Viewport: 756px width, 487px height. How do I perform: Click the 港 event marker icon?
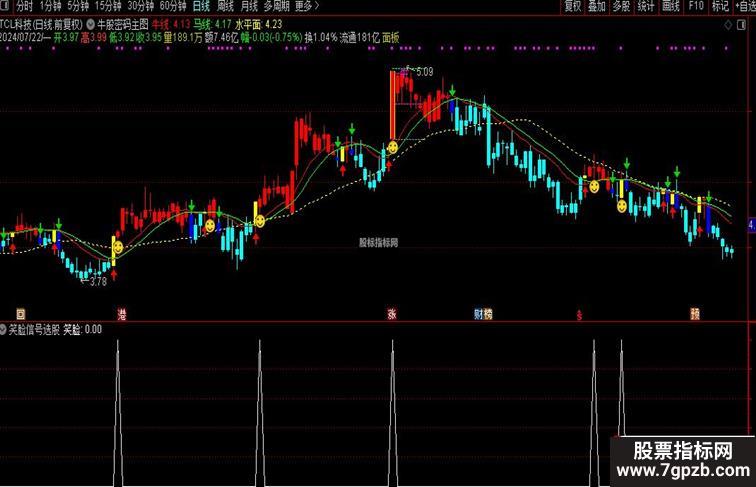coord(122,314)
